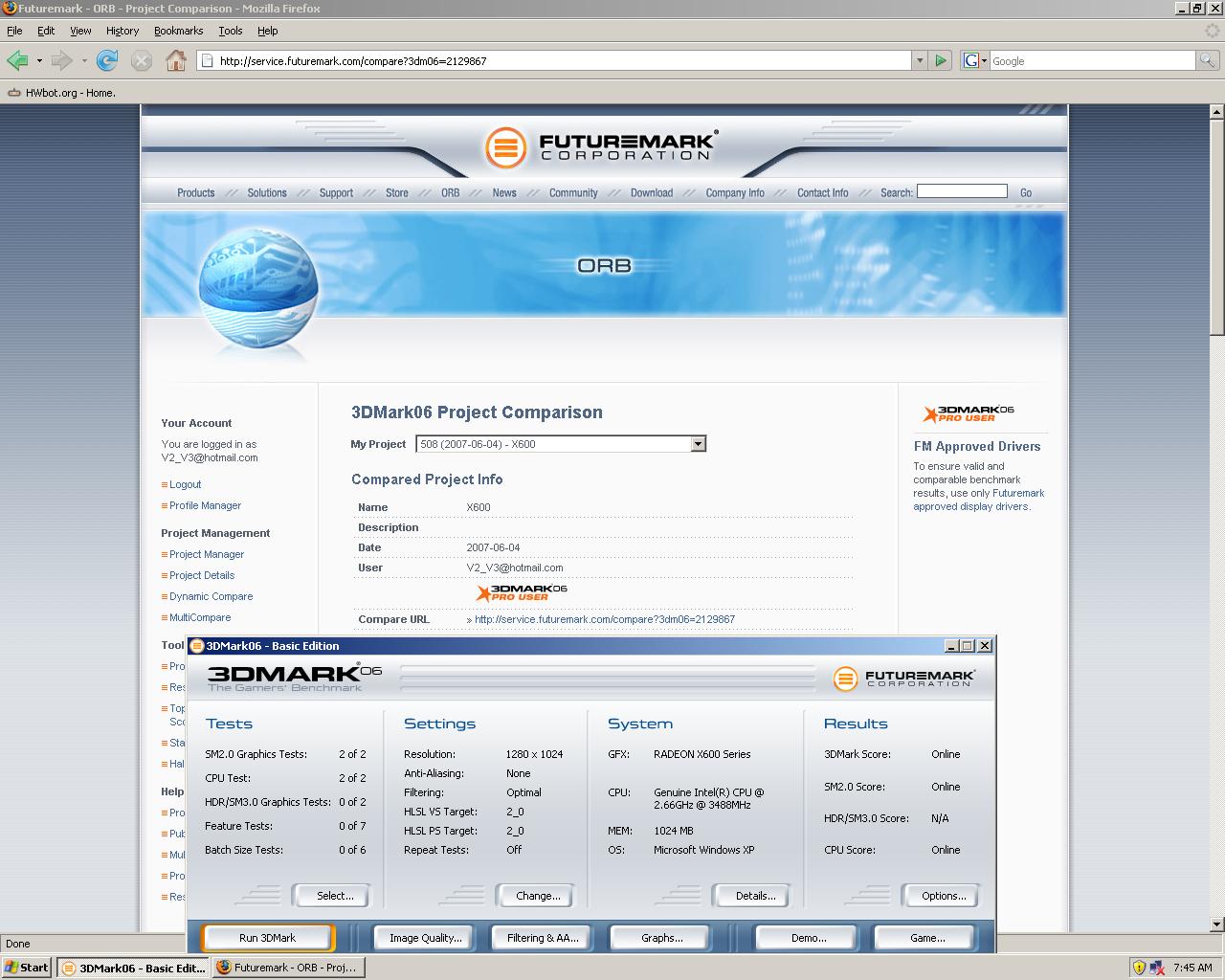Screen dimensions: 1225x980
Task: Focus the Futuremark site Search field
Action: (962, 191)
